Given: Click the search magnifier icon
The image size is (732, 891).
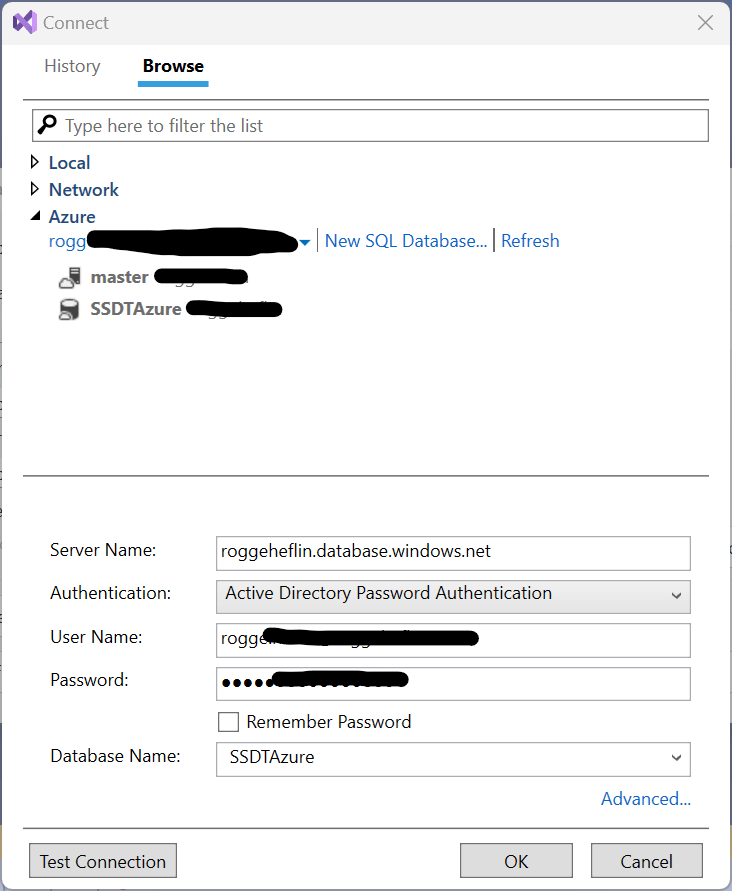Looking at the screenshot, I should pyautogui.click(x=47, y=125).
